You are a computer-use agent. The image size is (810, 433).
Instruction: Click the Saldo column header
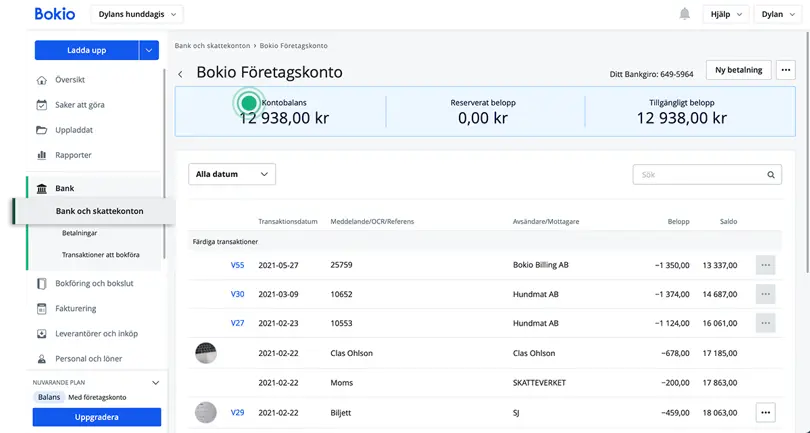[728, 222]
